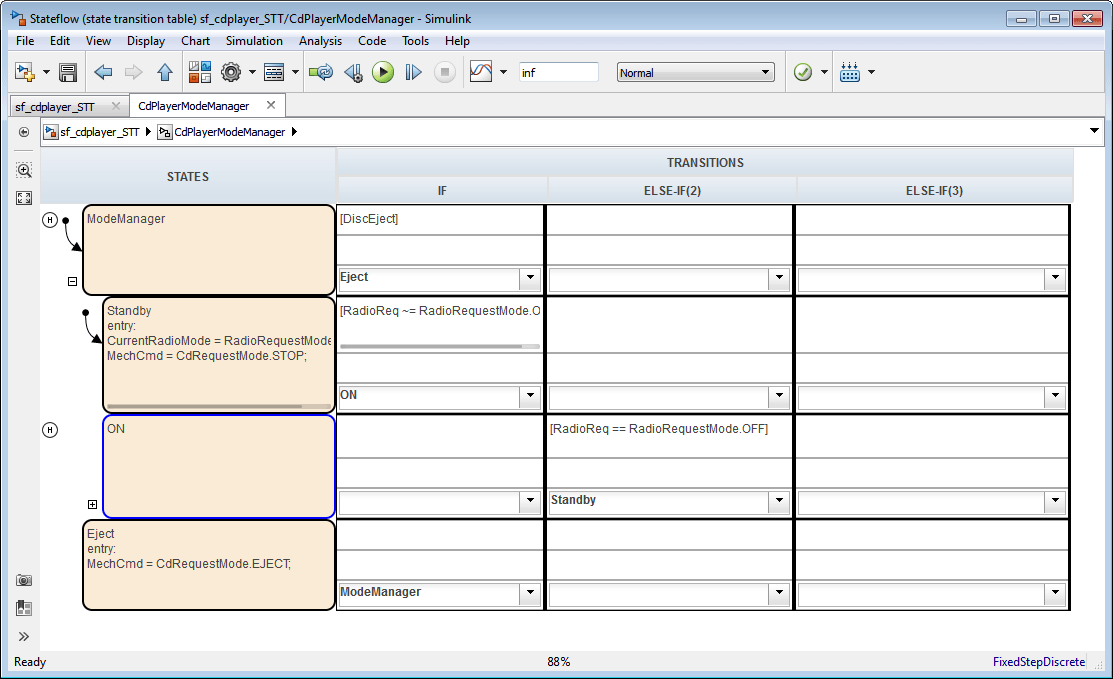
Task: Click the Up to Parent arrow
Action: click(x=165, y=72)
